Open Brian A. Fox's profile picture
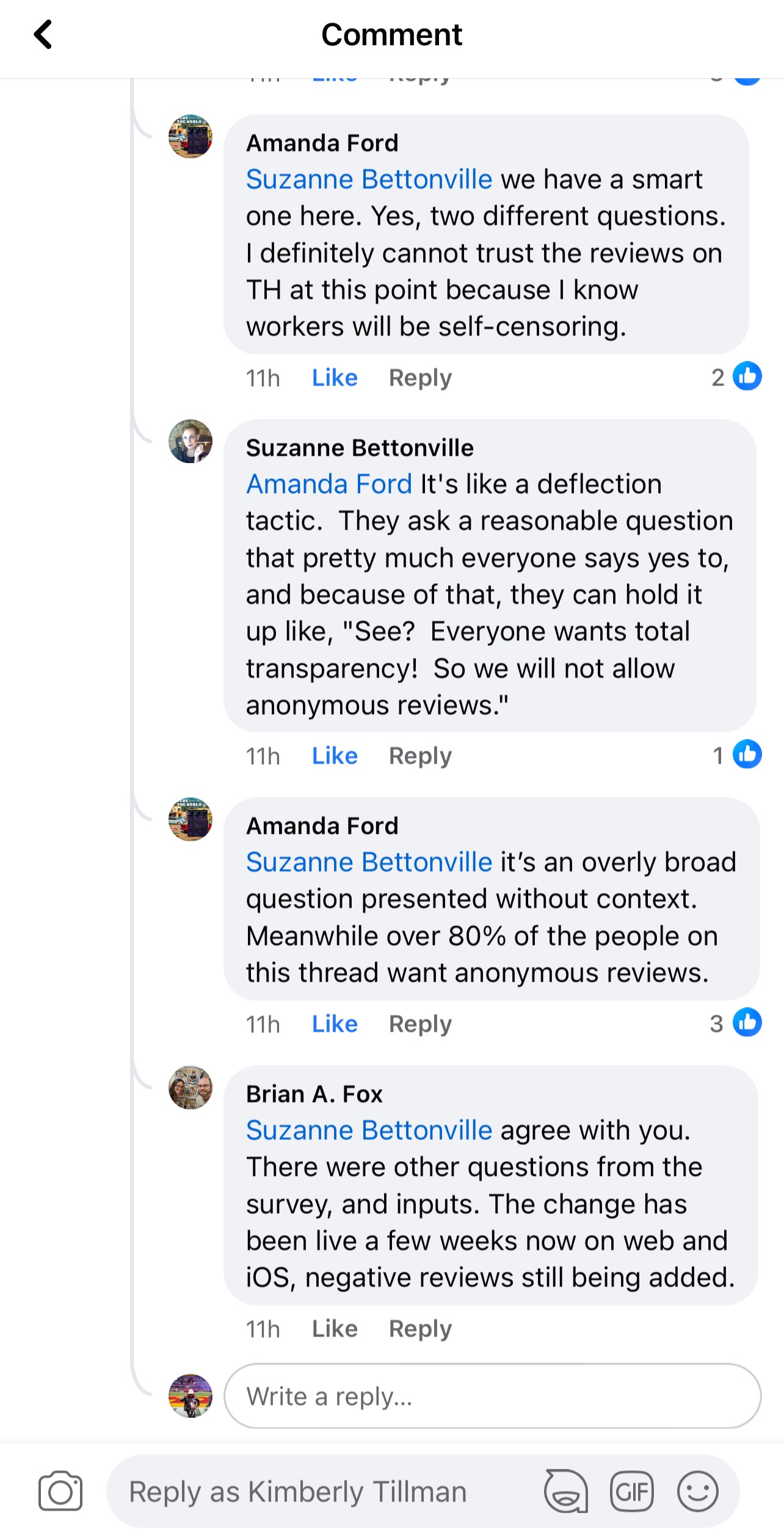784x1538 pixels. (x=191, y=1087)
